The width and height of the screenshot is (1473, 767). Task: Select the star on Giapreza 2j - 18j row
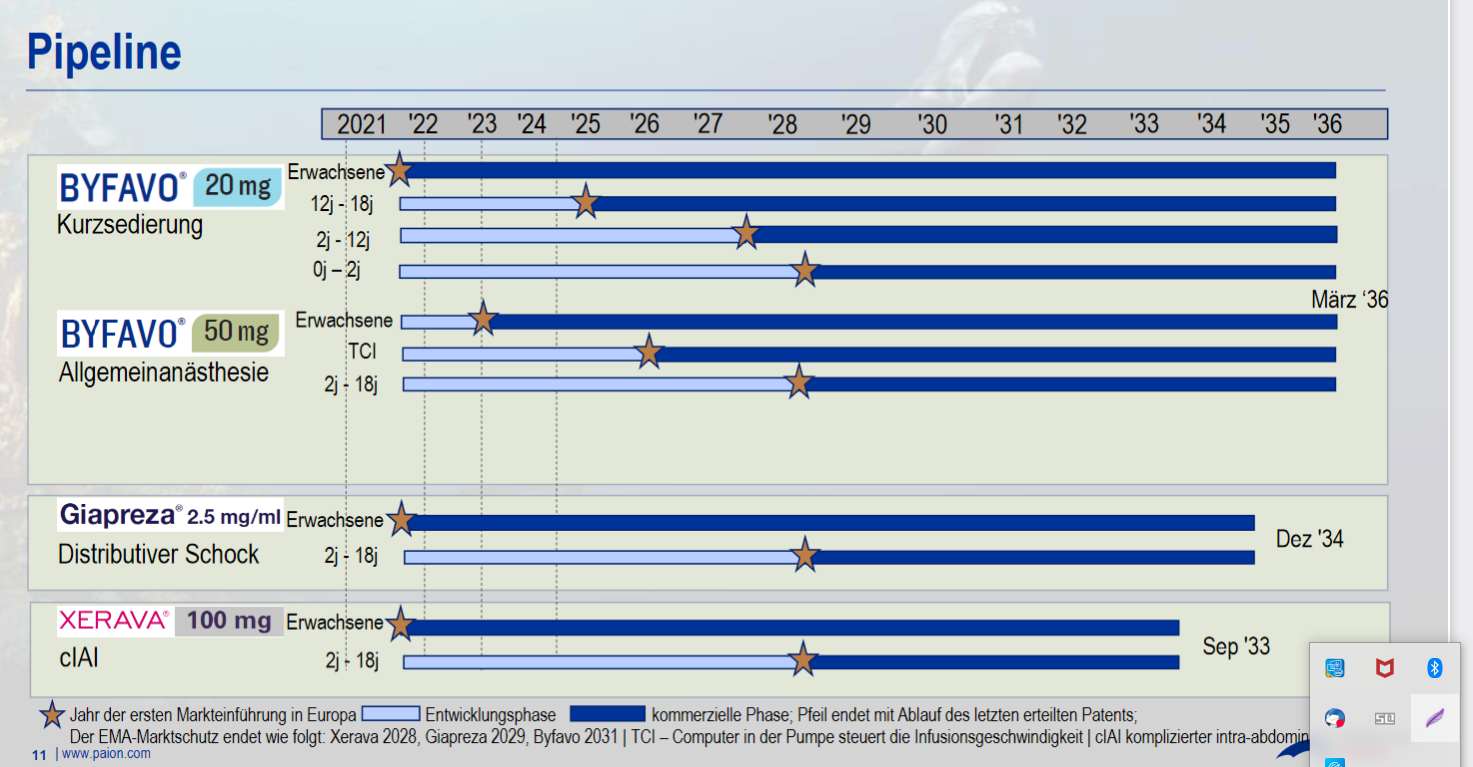pyautogui.click(x=805, y=555)
